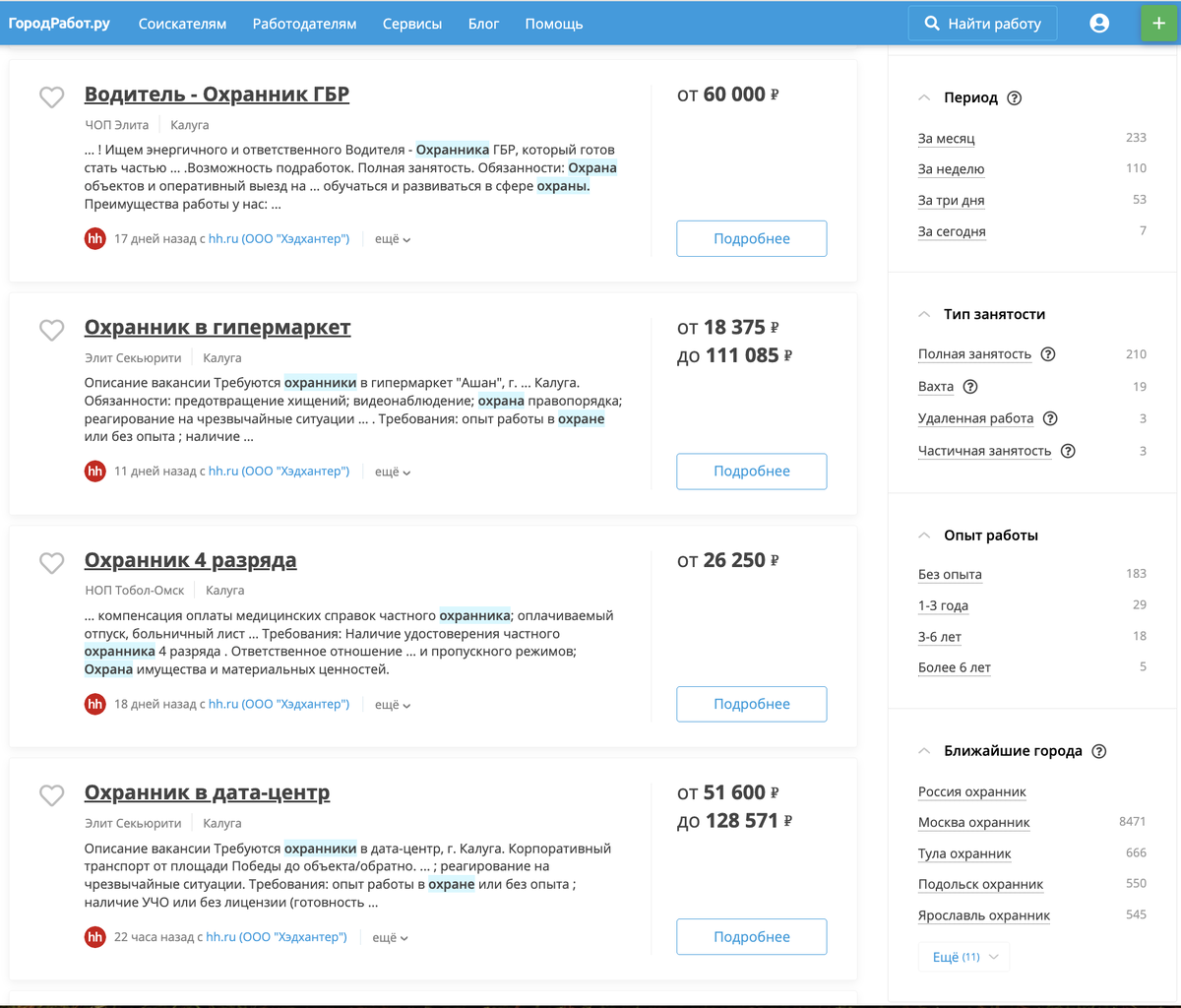The image size is (1181, 1008).
Task: Open Москва охранник link
Action: pyautogui.click(x=974, y=823)
